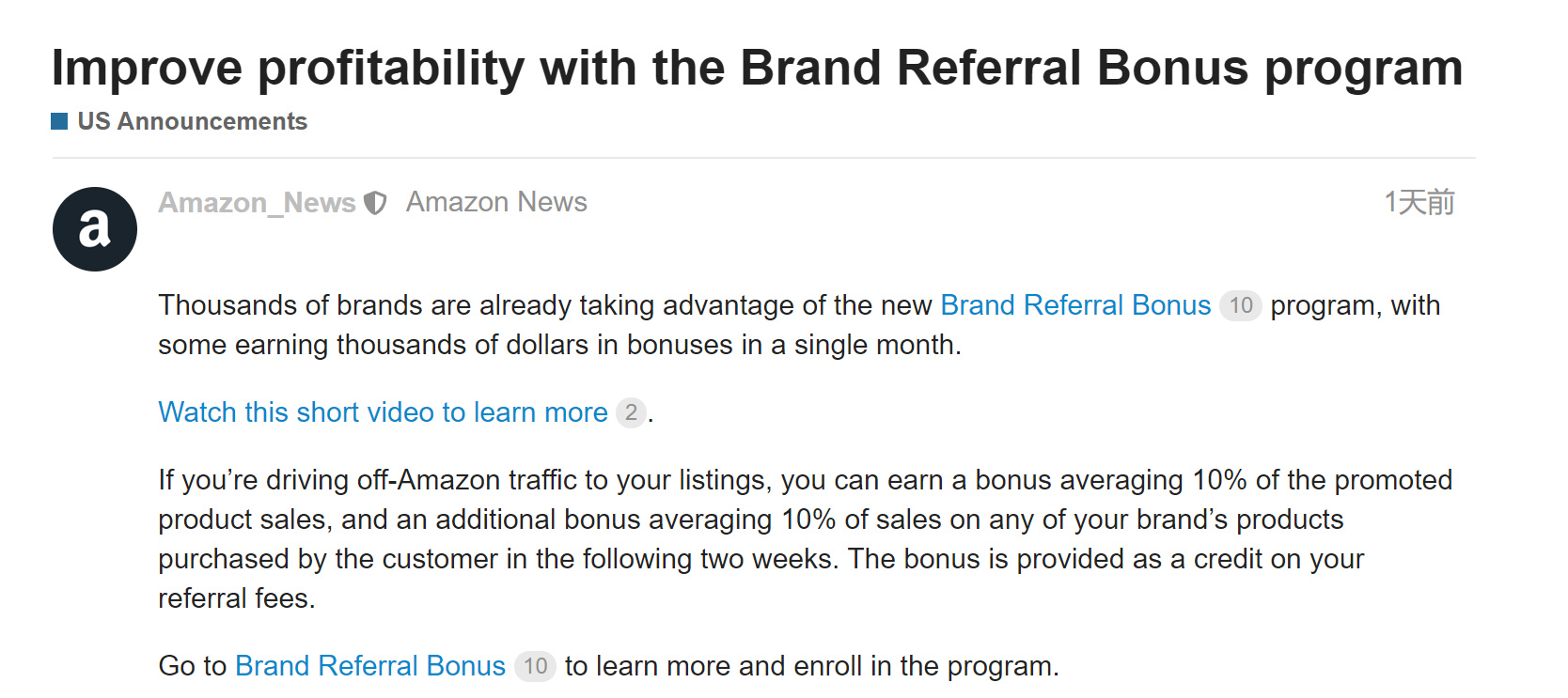
Task: Open the US Announcements category
Action: pos(192,121)
